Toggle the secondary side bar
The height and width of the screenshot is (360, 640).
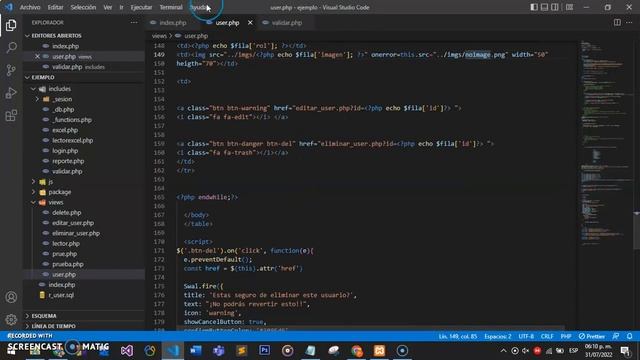555,7
